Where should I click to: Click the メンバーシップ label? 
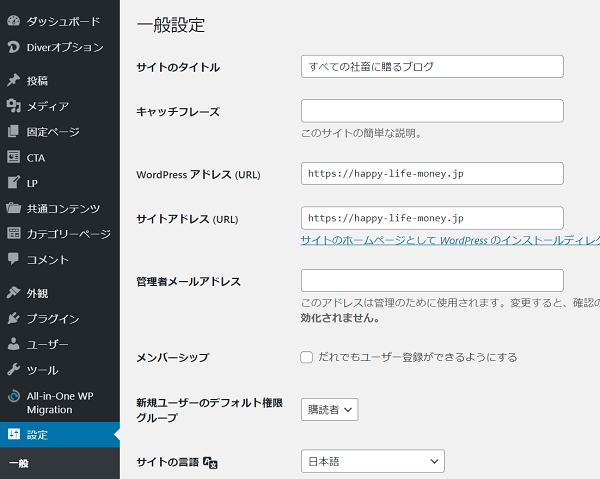[173, 357]
